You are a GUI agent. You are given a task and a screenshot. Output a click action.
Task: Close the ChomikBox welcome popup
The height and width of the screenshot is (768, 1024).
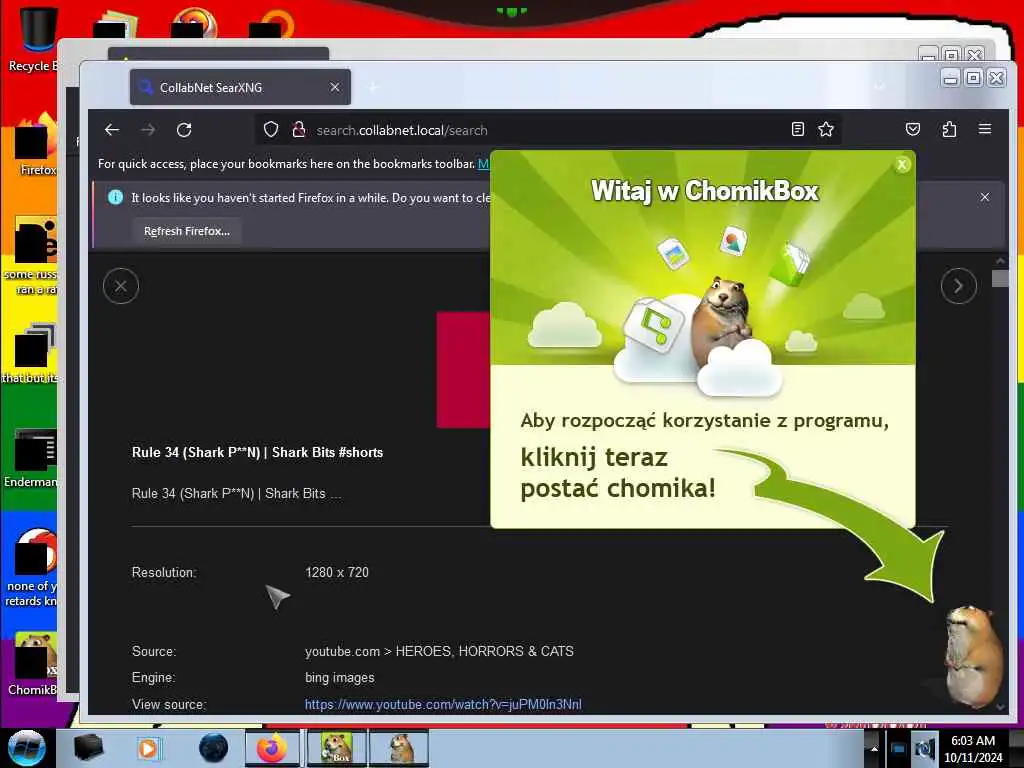902,165
